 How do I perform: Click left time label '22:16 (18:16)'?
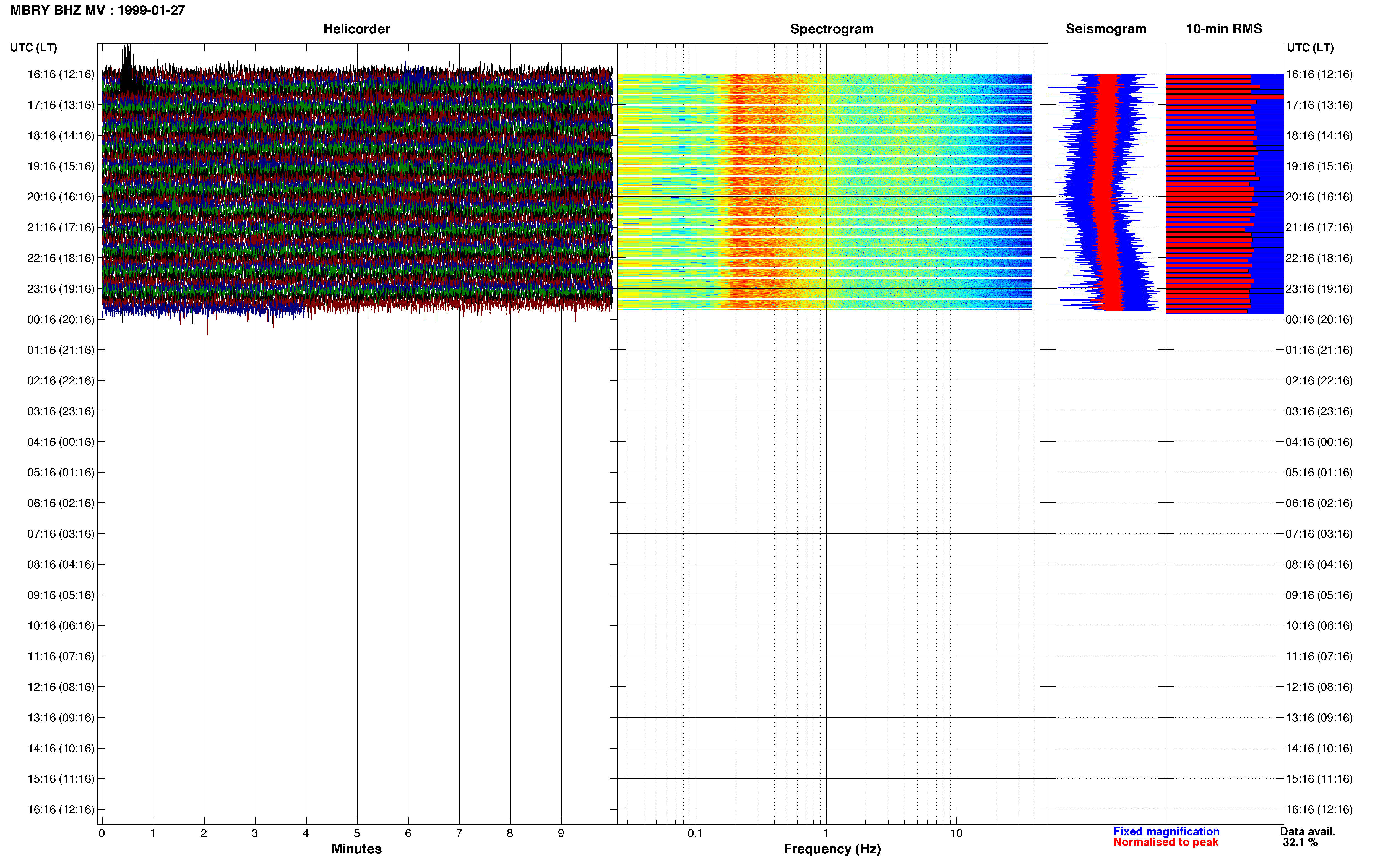pos(61,258)
